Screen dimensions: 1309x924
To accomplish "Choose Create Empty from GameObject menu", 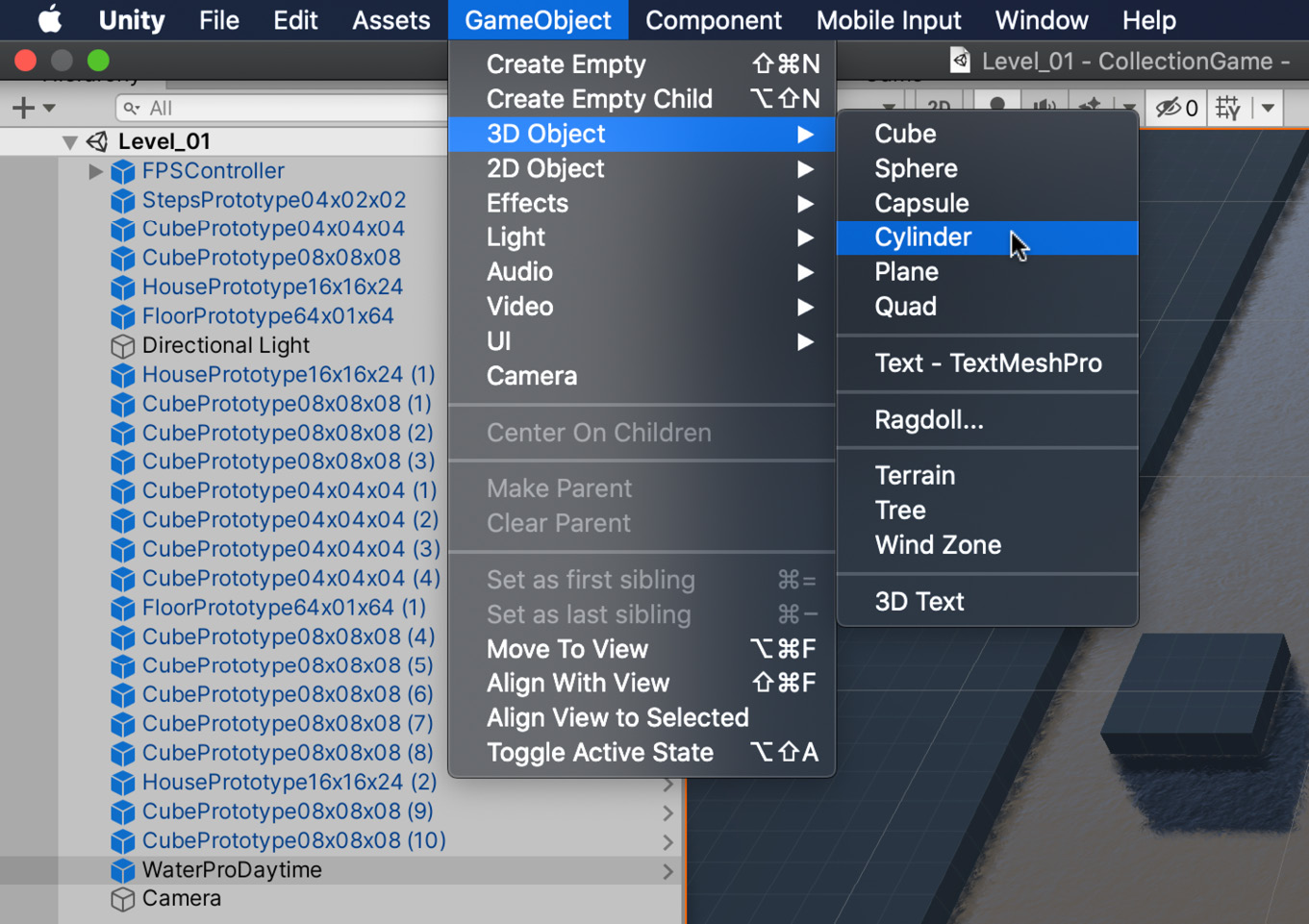I will [642, 64].
